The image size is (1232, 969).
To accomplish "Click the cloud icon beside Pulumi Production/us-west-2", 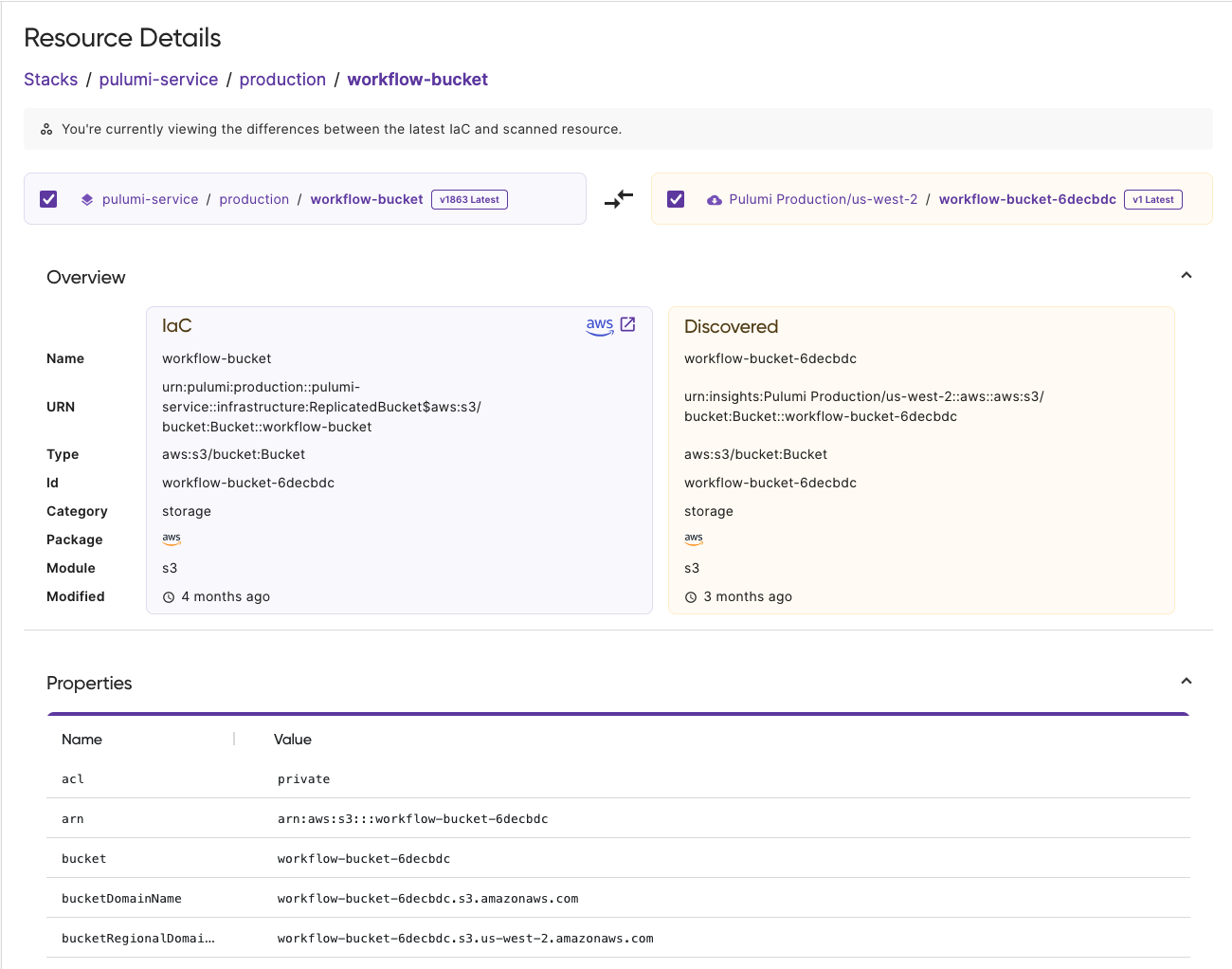I will (715, 200).
